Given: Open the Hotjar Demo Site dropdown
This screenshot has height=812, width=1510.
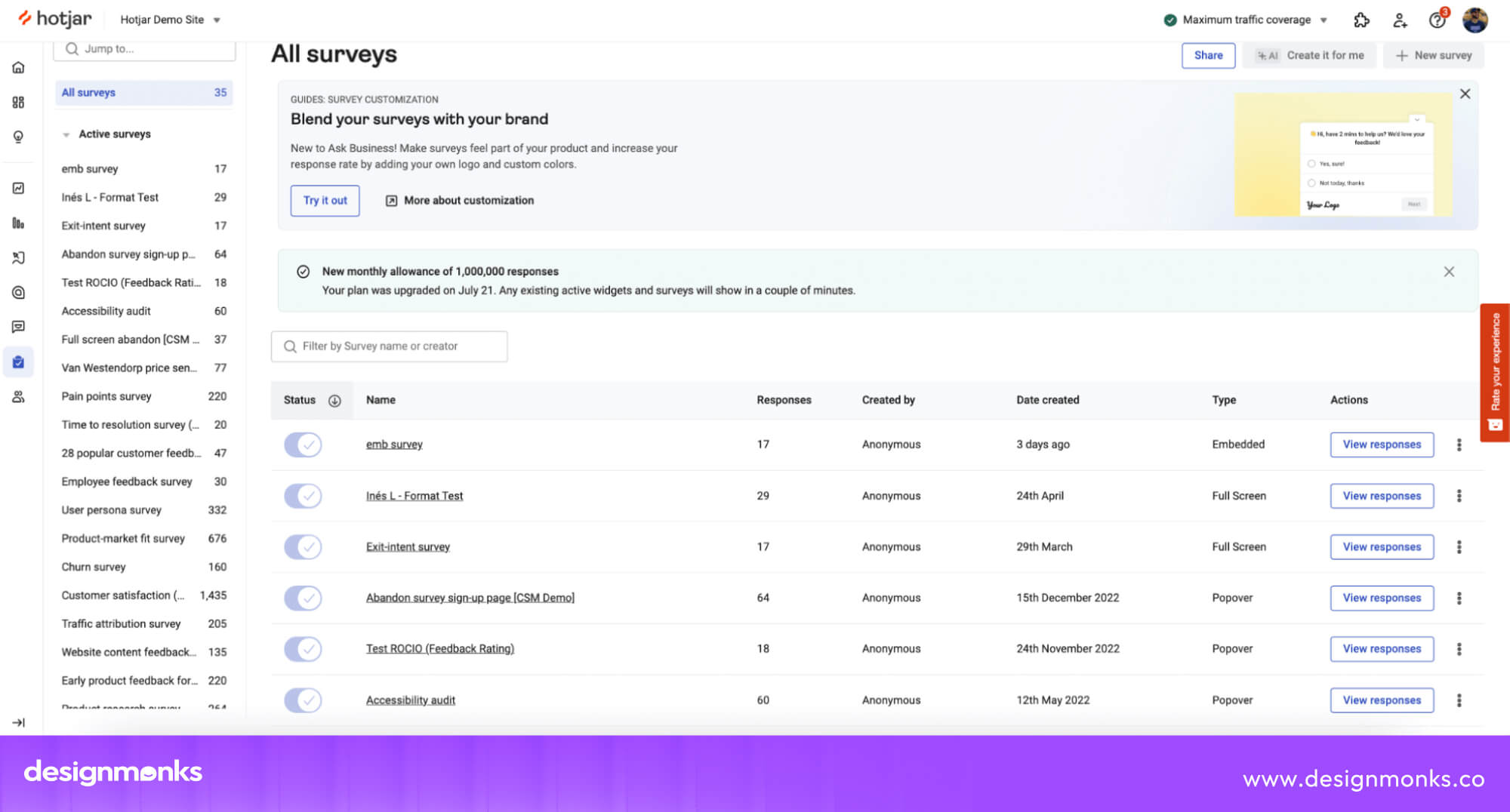Looking at the screenshot, I should pyautogui.click(x=170, y=20).
